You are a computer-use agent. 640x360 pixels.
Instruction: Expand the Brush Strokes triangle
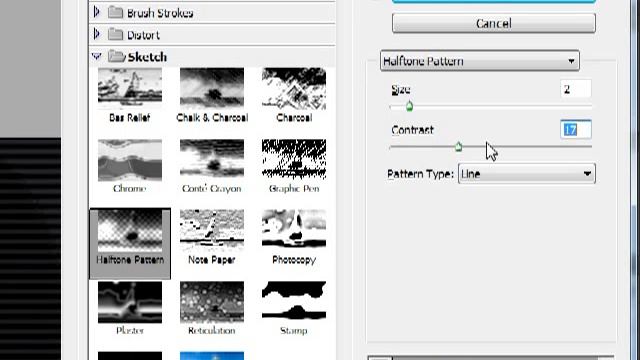(x=97, y=12)
